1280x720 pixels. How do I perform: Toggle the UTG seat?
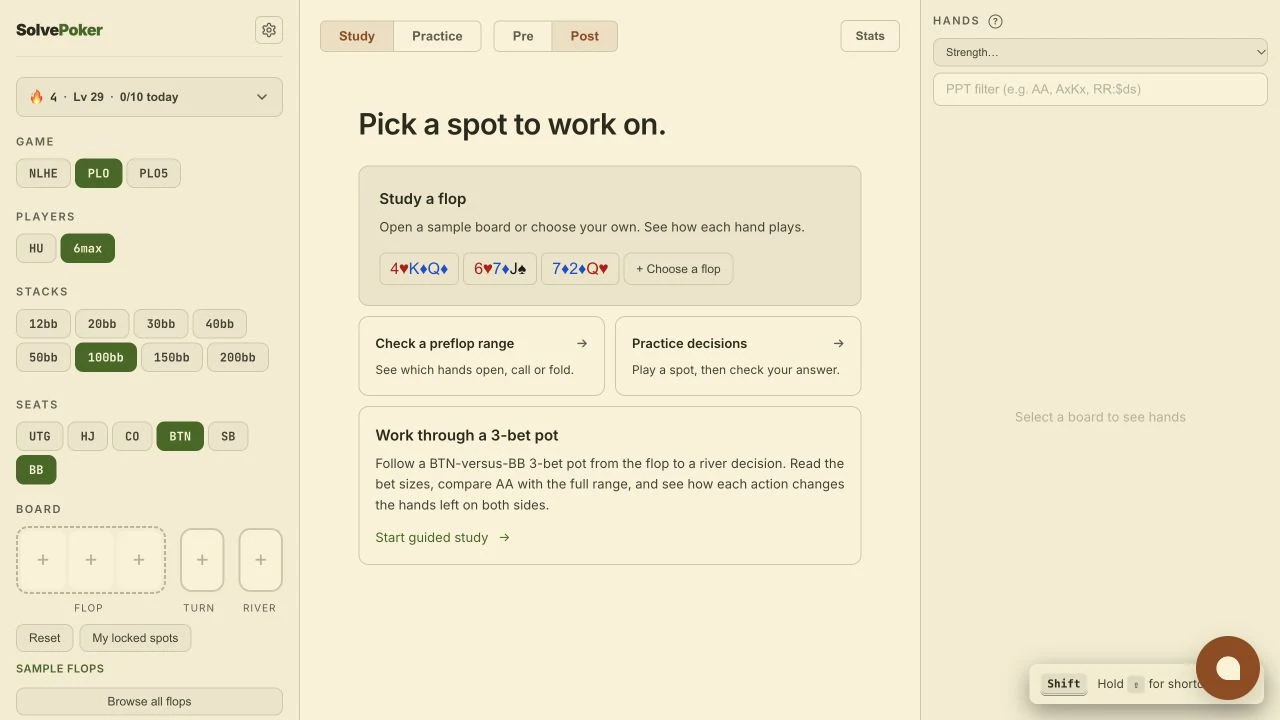click(40, 437)
